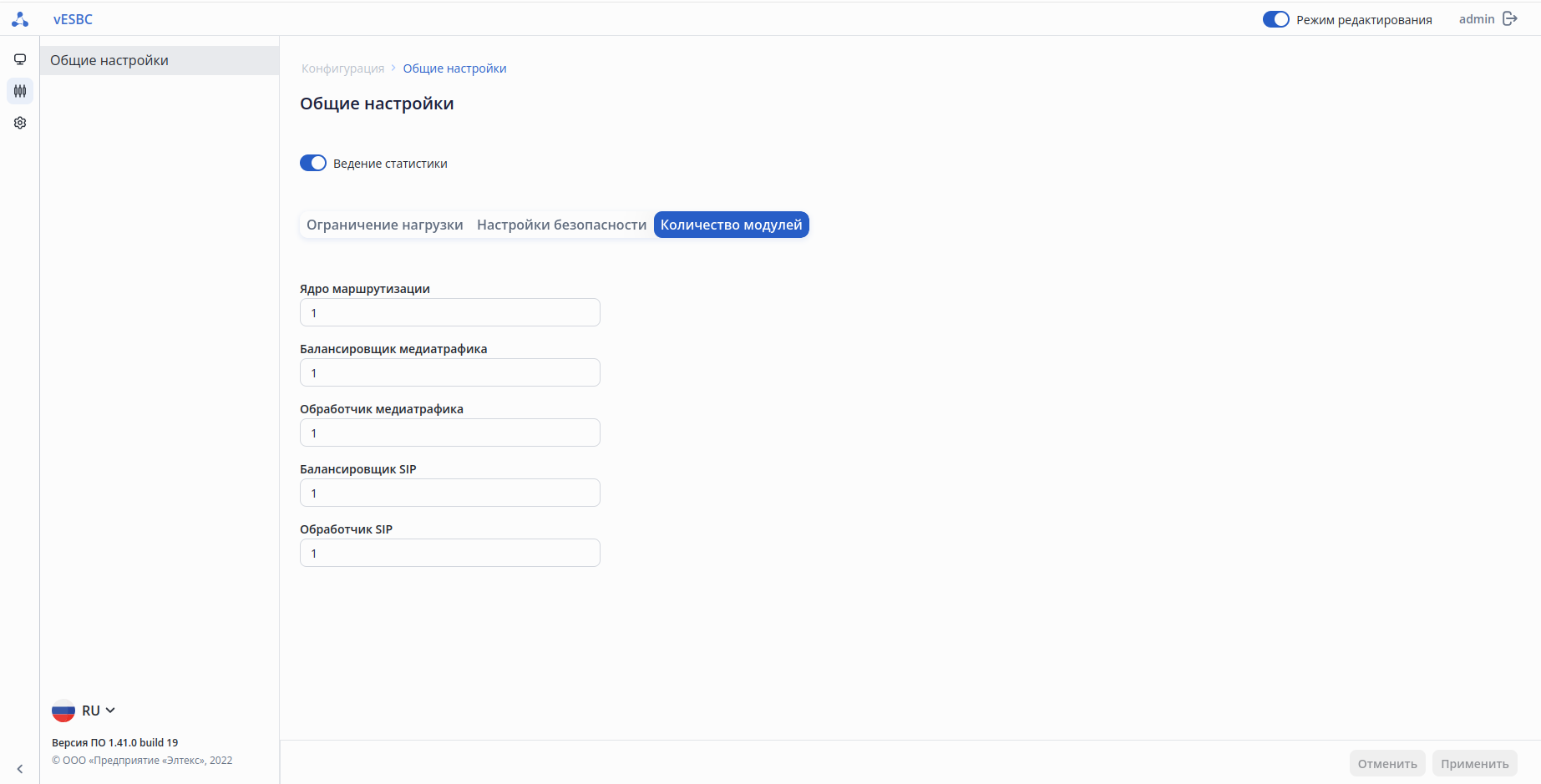Viewport: 1541px width, 784px height.
Task: Collapse the sidebar with the left chevron
Action: pos(20,769)
